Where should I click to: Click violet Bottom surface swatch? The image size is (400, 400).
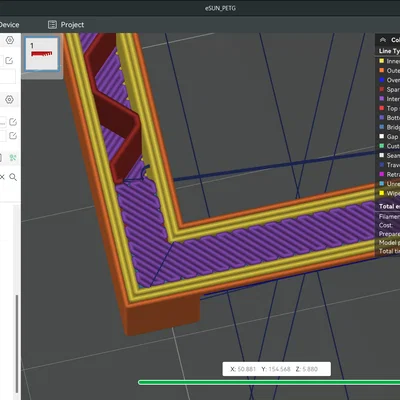tap(382, 118)
